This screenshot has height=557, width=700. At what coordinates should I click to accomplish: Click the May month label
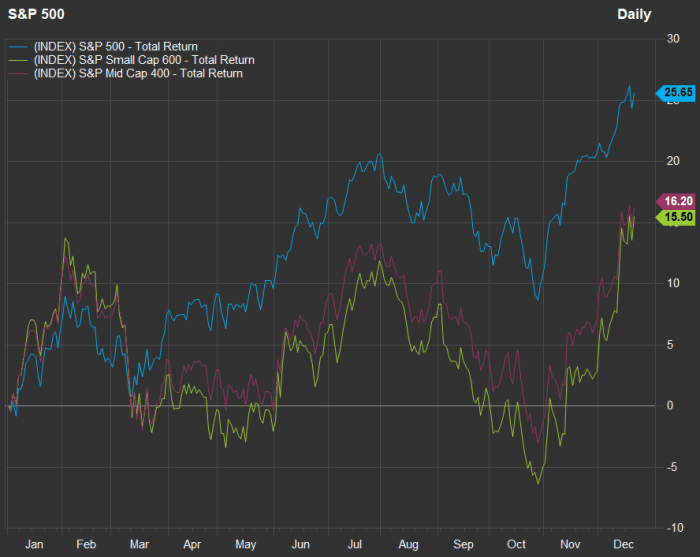pos(246,545)
